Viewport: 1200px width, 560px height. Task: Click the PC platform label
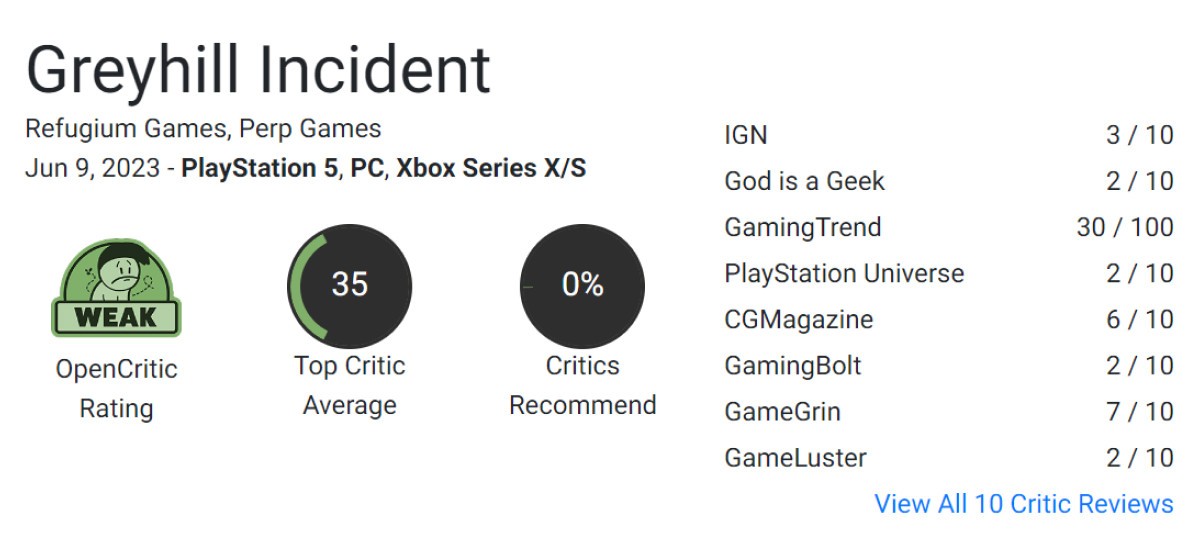coord(367,168)
